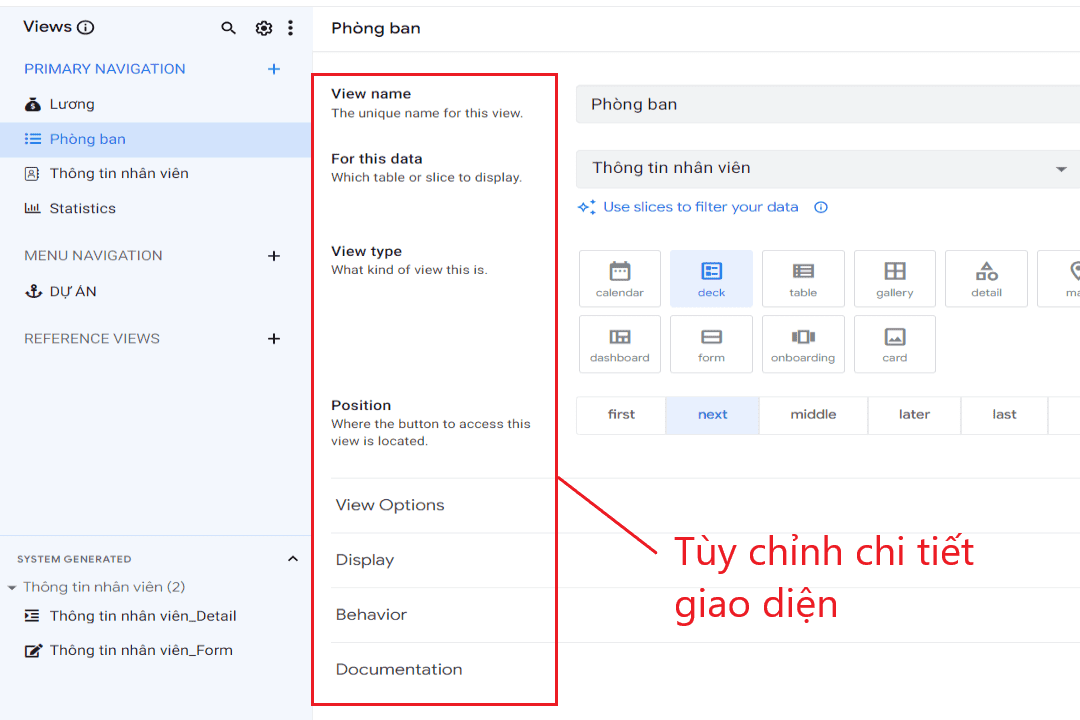1080x720 pixels.
Task: Select the form view type
Action: coord(711,344)
